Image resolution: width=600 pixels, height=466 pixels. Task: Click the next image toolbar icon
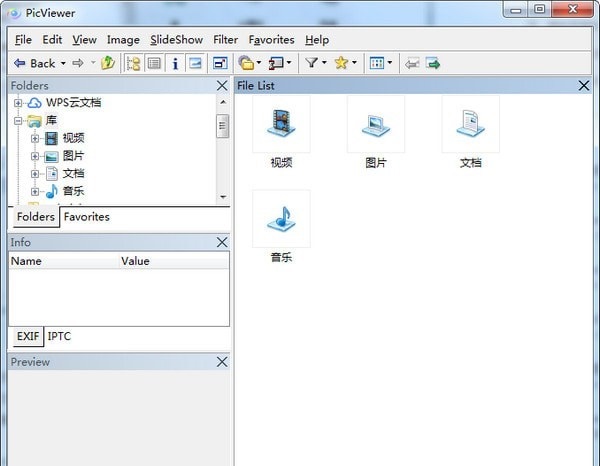click(x=433, y=63)
